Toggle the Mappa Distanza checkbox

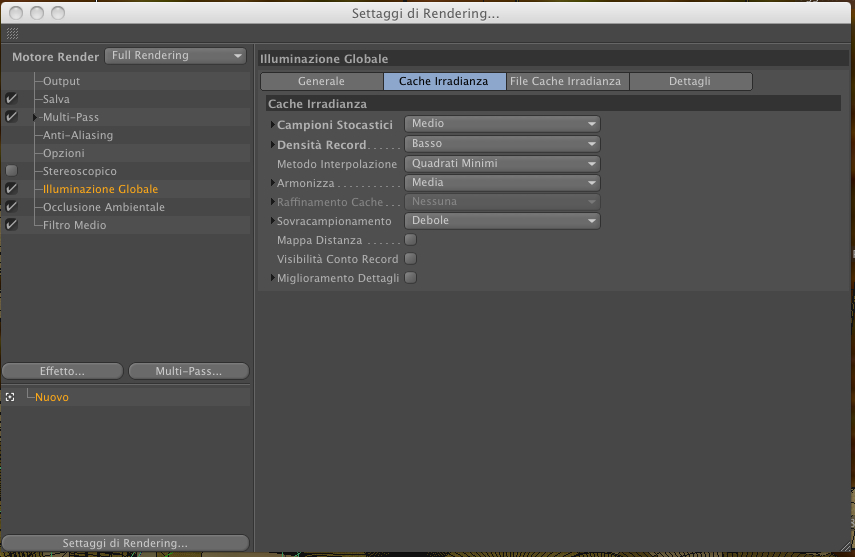411,239
